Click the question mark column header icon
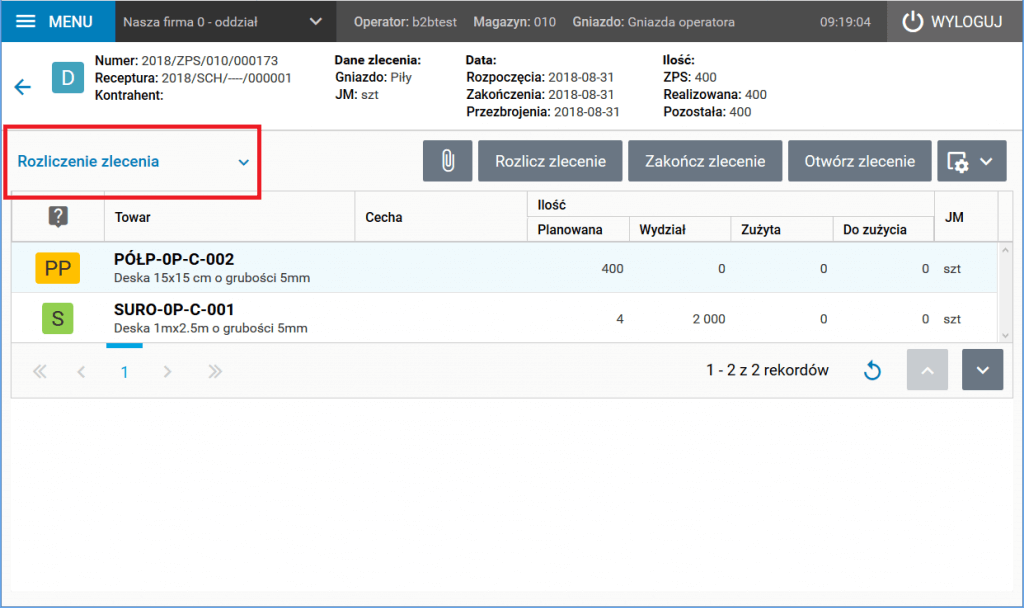1024x608 pixels. [x=58, y=216]
